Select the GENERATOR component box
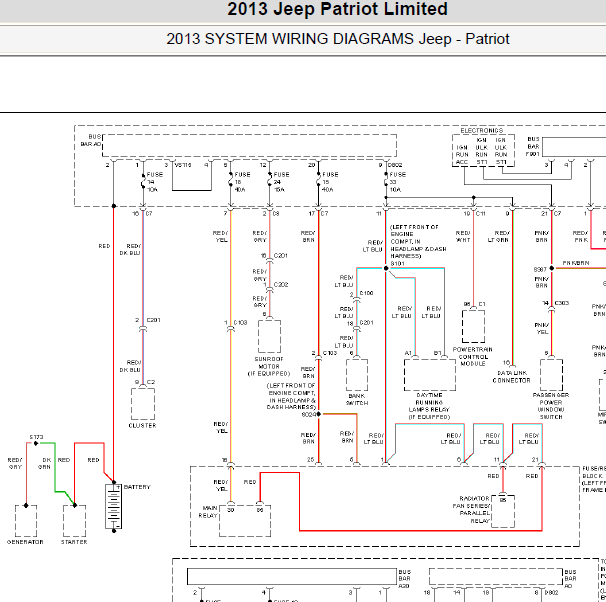The image size is (606, 602). (x=26, y=521)
